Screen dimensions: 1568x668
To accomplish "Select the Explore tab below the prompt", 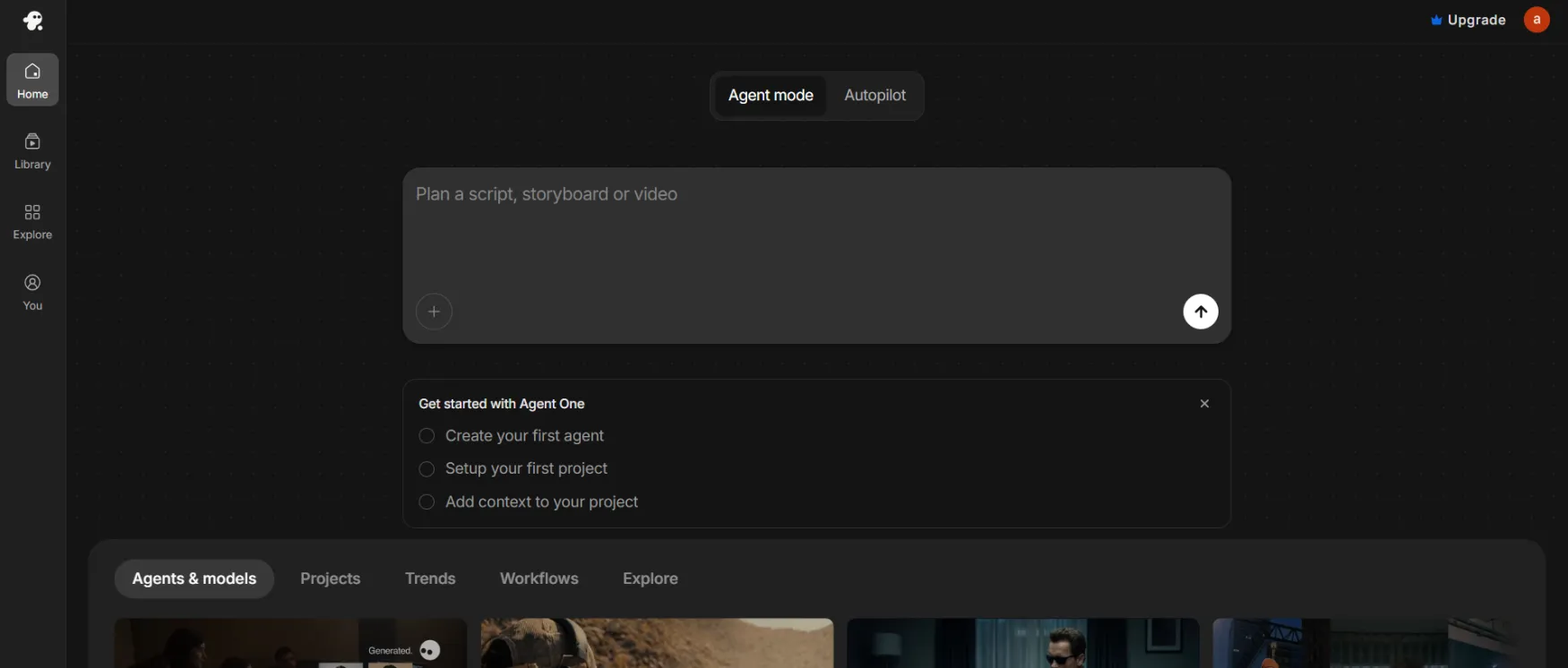I will 650,578.
